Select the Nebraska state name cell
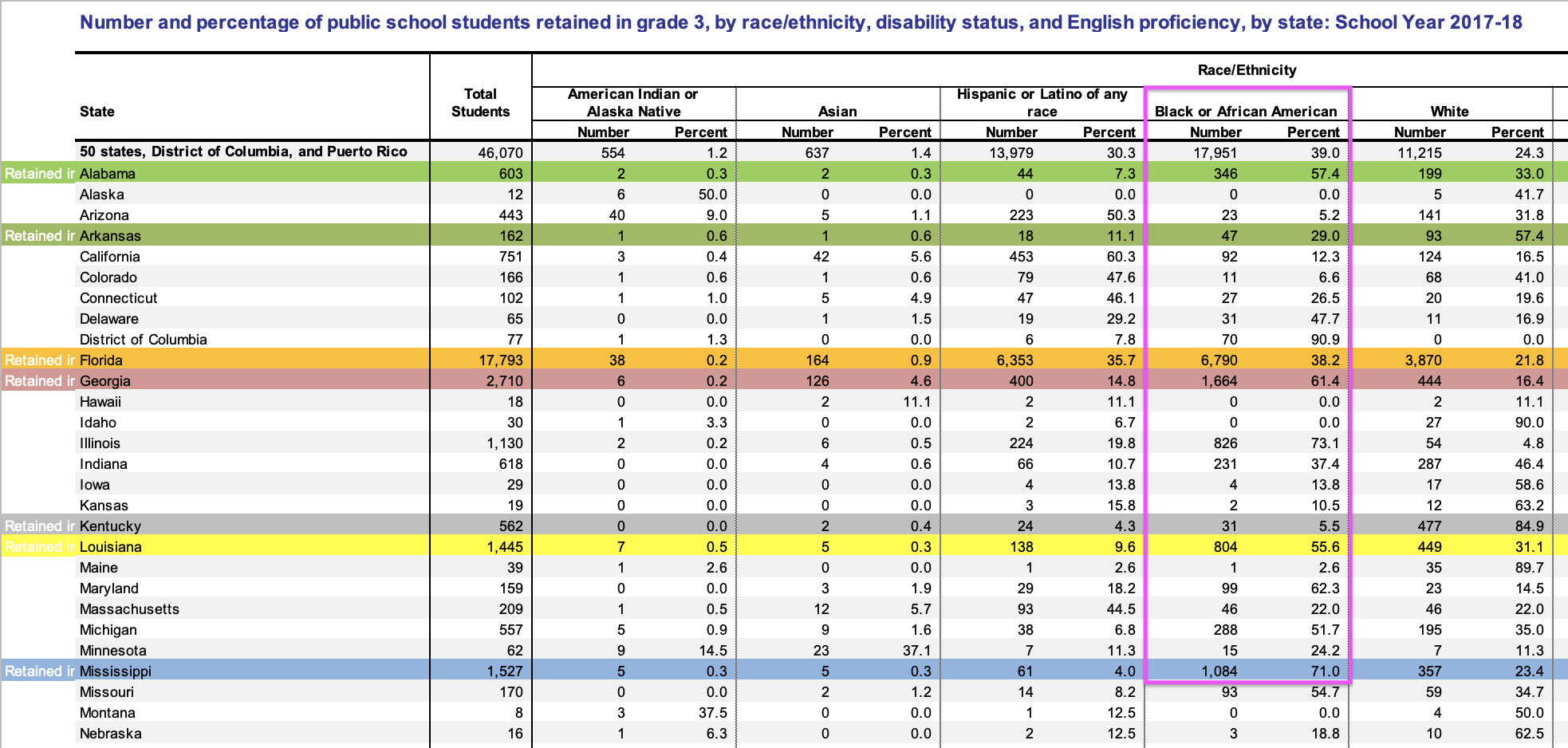1568x748 pixels. click(x=111, y=734)
